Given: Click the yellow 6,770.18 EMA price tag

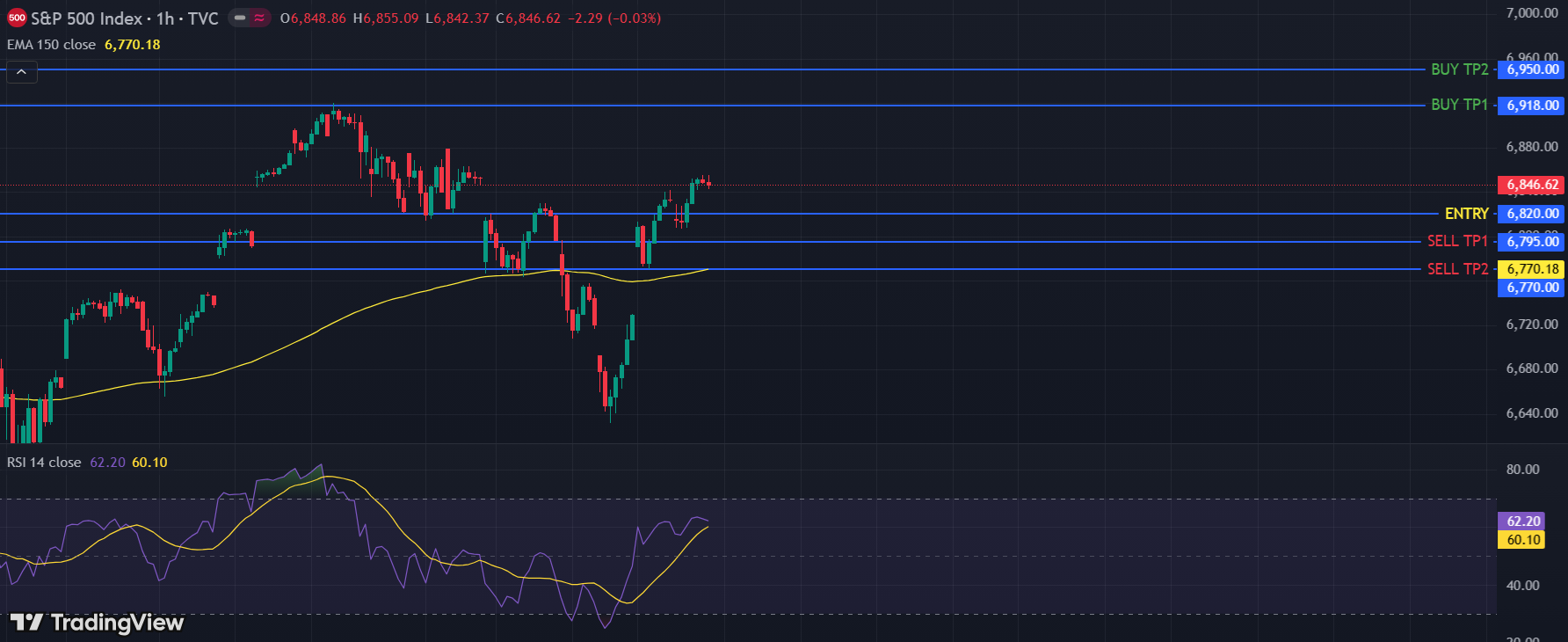Looking at the screenshot, I should click(1532, 269).
